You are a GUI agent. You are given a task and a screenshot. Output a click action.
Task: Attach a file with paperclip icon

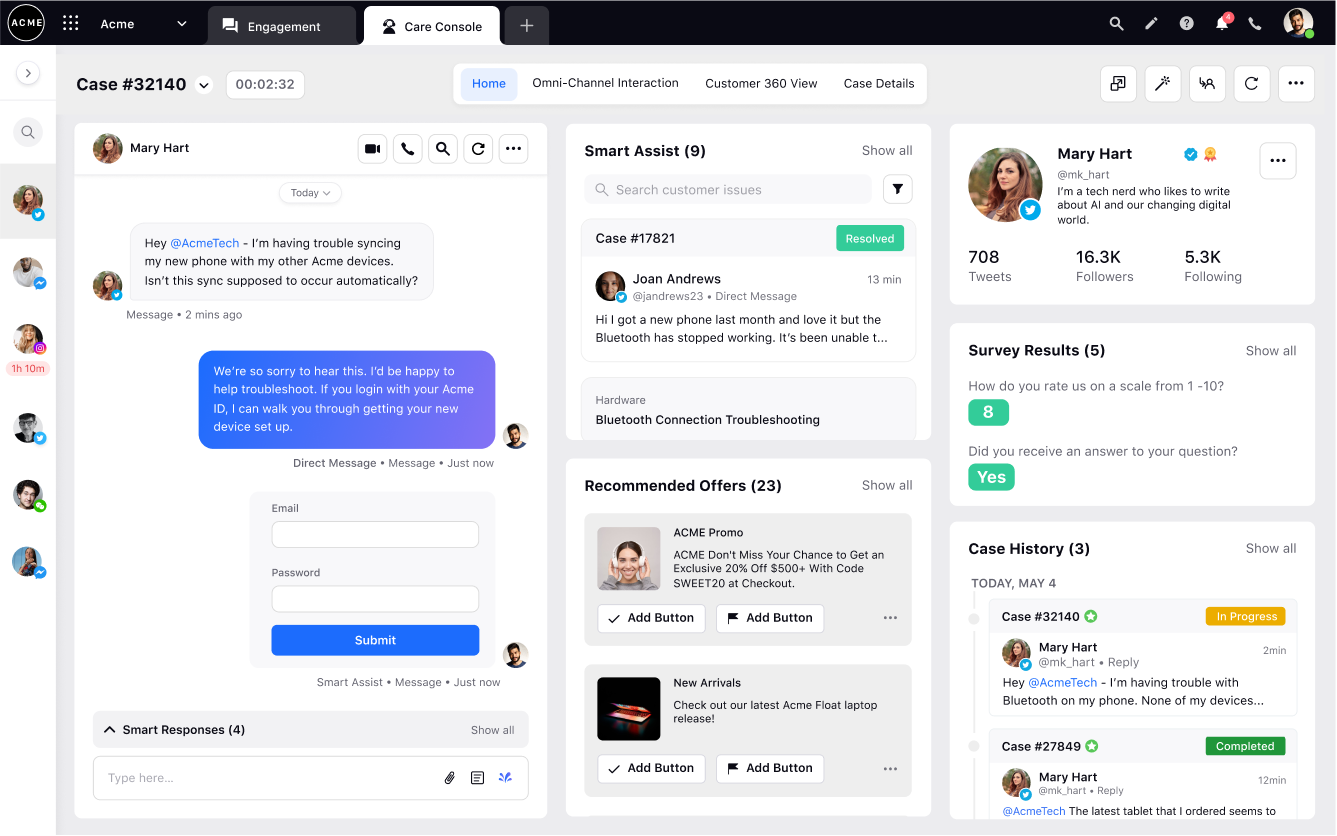pos(450,778)
